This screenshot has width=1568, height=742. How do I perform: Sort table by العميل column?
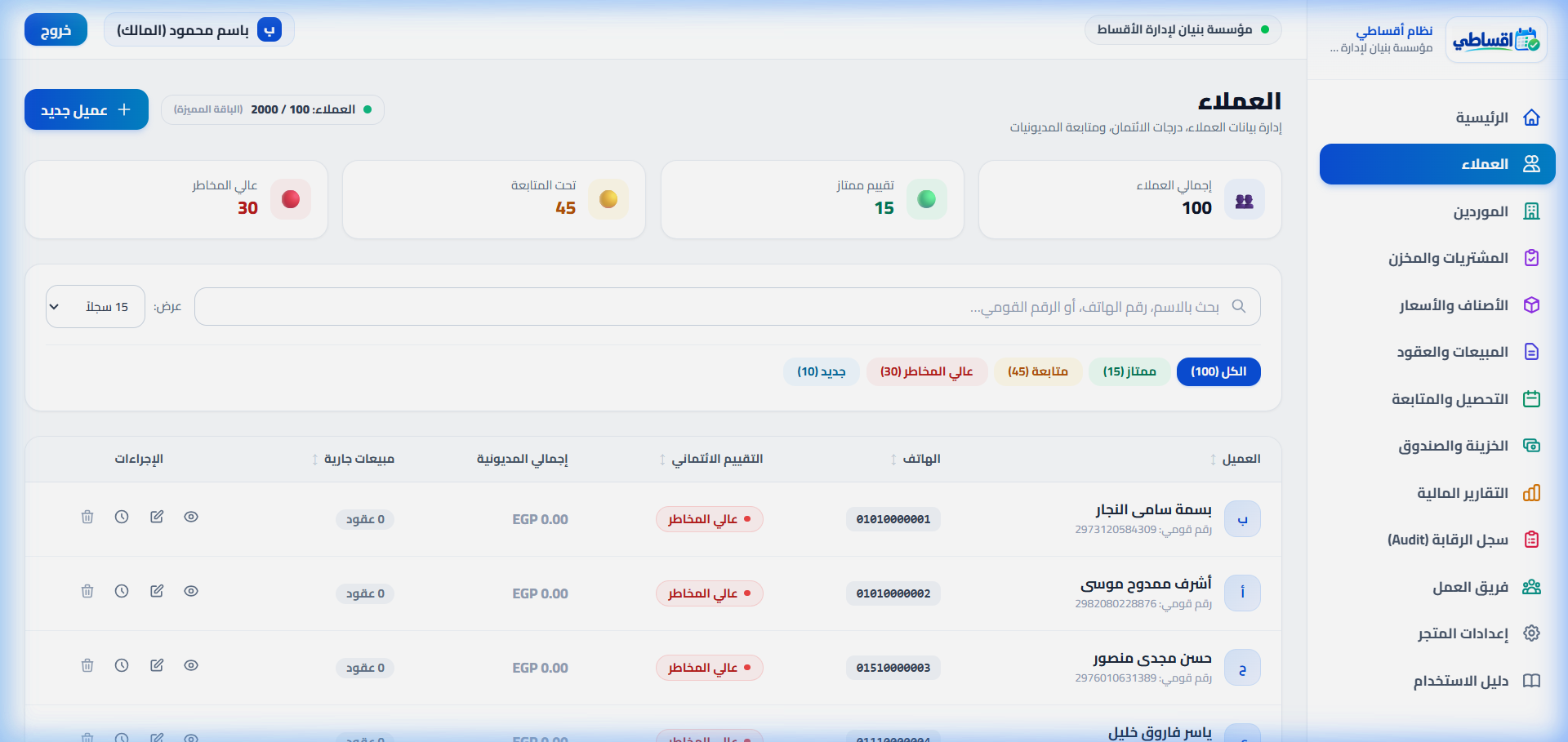pos(1236,459)
